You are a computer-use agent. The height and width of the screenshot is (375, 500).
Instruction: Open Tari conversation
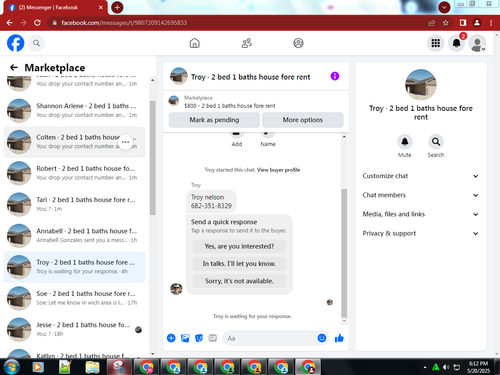[x=74, y=204]
